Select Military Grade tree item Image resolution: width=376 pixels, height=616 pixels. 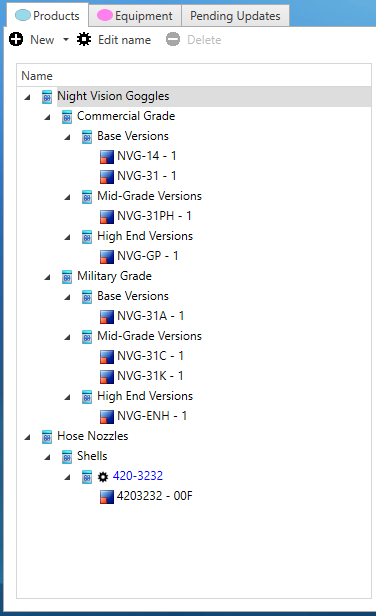tap(114, 276)
